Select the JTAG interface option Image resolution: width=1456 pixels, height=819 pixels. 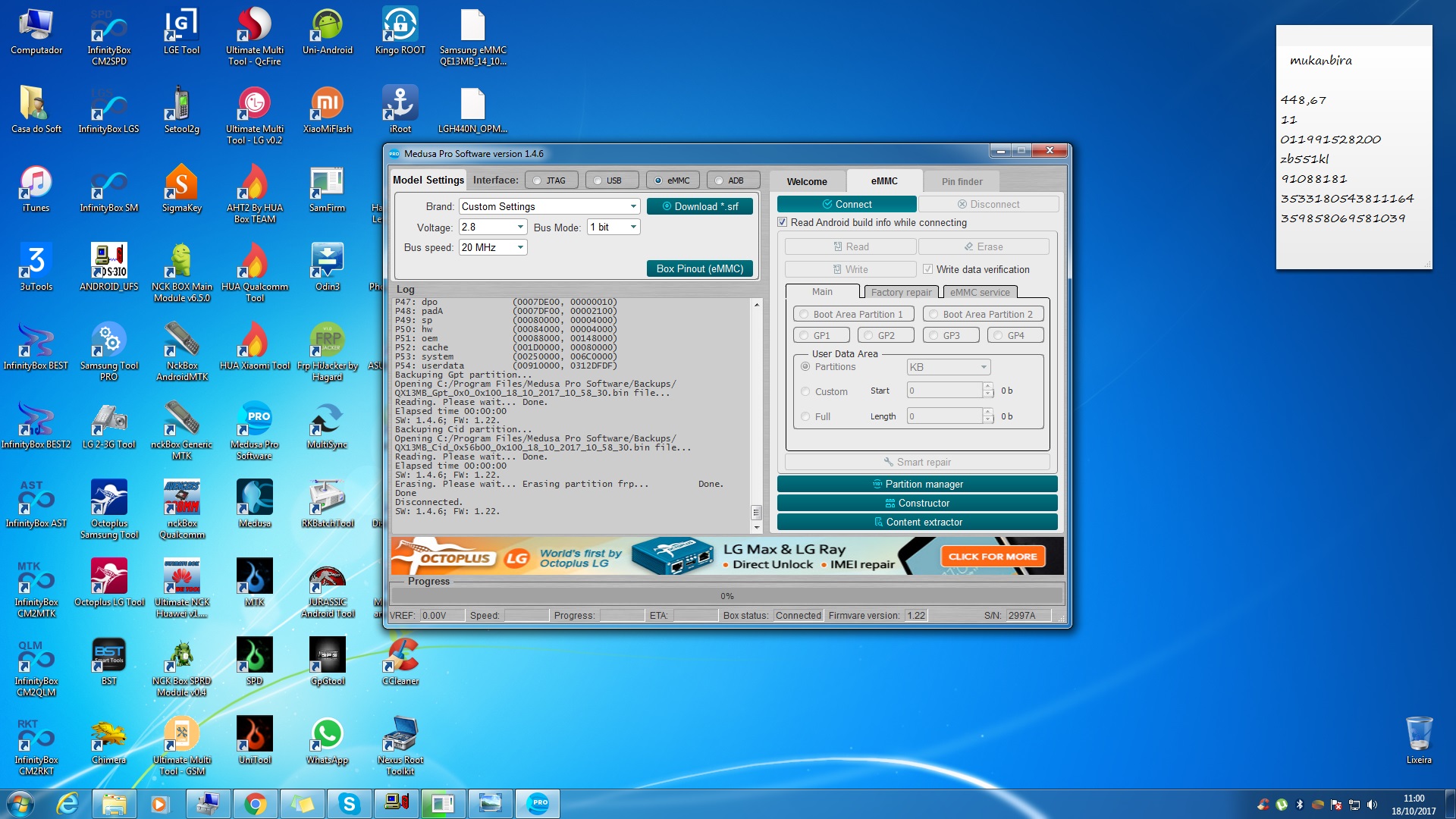click(551, 180)
